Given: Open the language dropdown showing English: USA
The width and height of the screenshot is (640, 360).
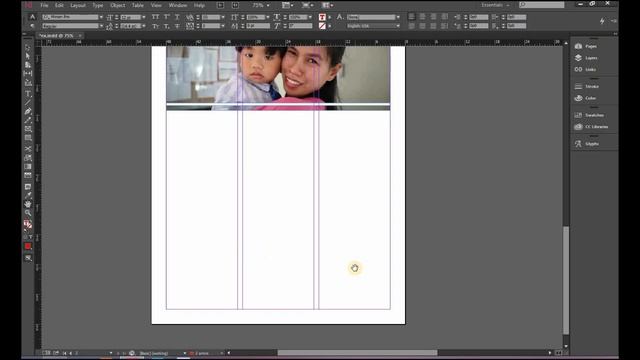Looking at the screenshot, I should coord(373,26).
